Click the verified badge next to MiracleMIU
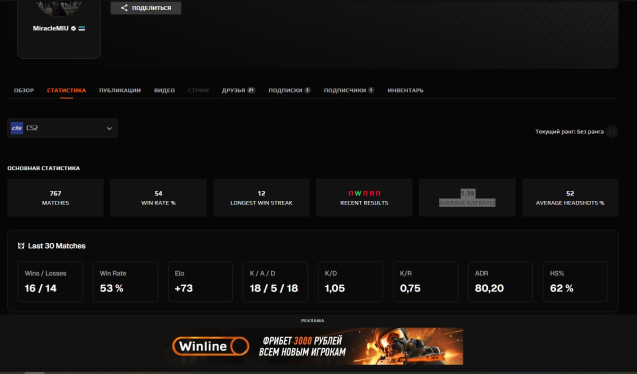The width and height of the screenshot is (637, 374). (x=74, y=28)
